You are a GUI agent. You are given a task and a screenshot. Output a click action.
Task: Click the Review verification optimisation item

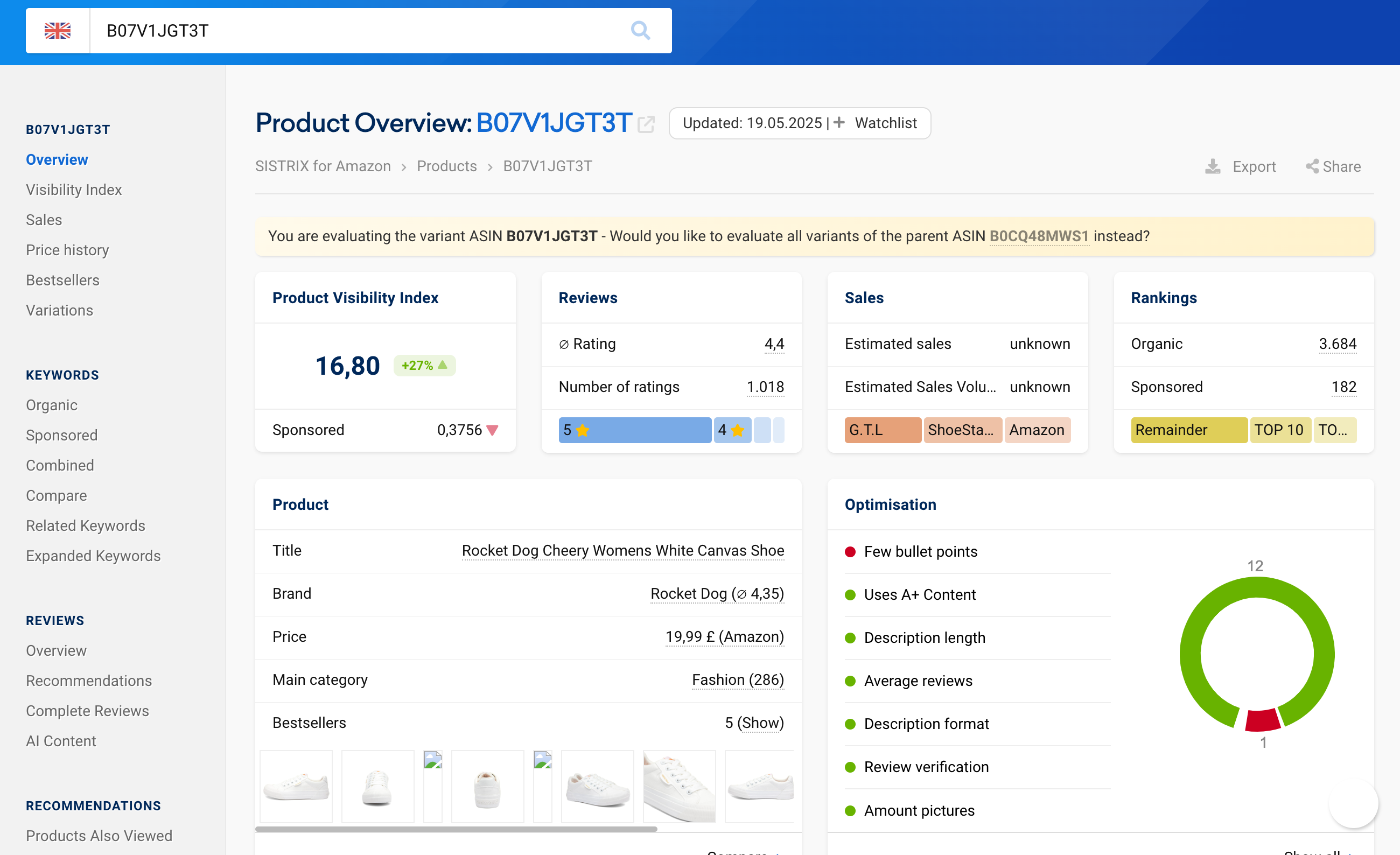tap(926, 767)
